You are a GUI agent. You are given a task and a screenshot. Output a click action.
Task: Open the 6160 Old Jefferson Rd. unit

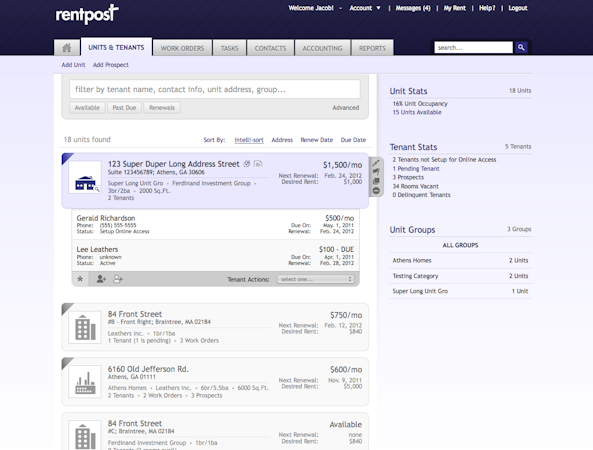(148, 369)
